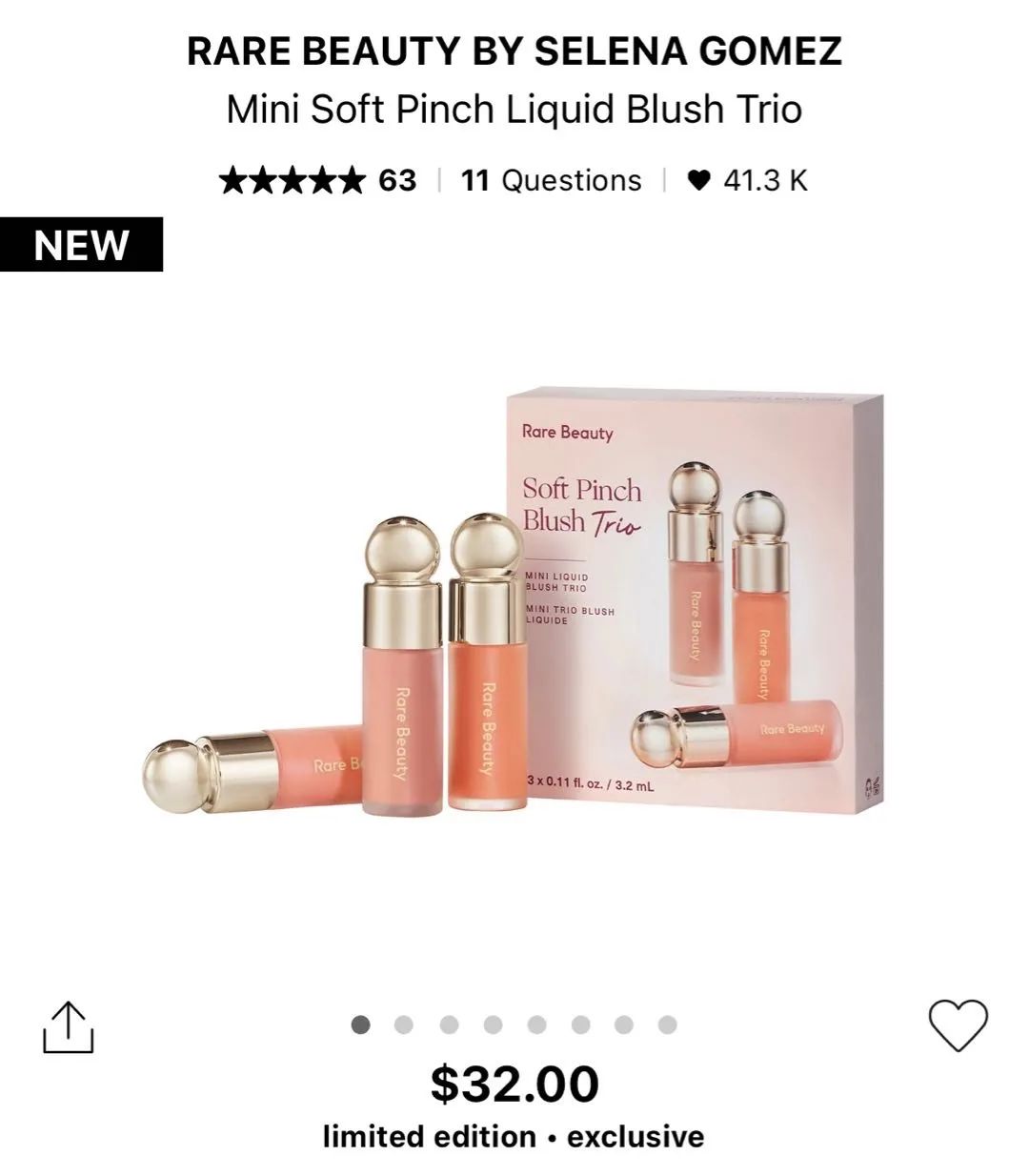1029x1176 pixels.
Task: Open the five-star rating reviews
Action: click(x=292, y=179)
